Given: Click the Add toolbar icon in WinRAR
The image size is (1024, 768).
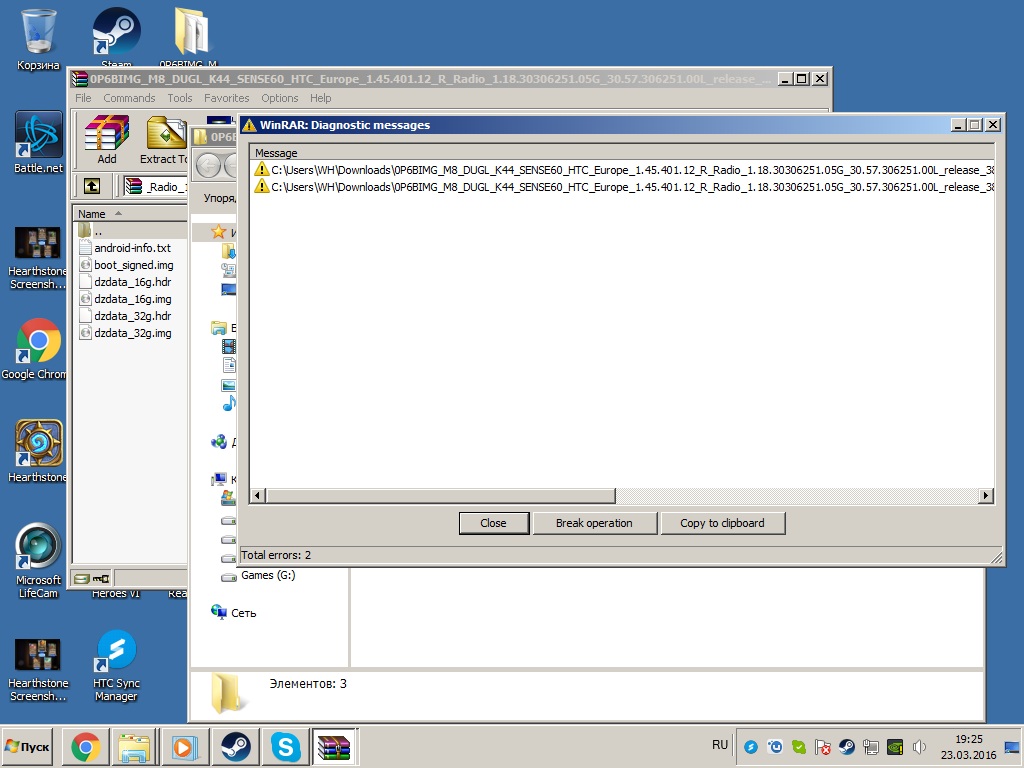Looking at the screenshot, I should [106, 140].
